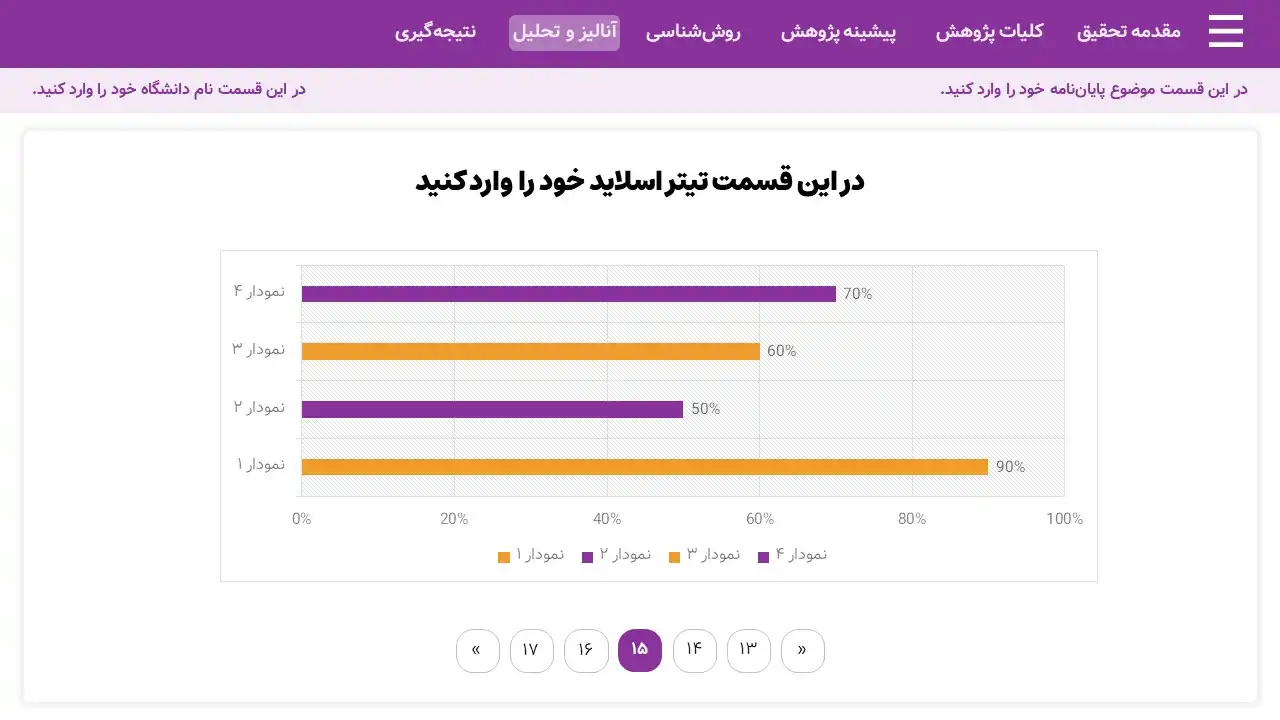Jump to slide page ۱۴
1280x720 pixels.
coord(695,650)
